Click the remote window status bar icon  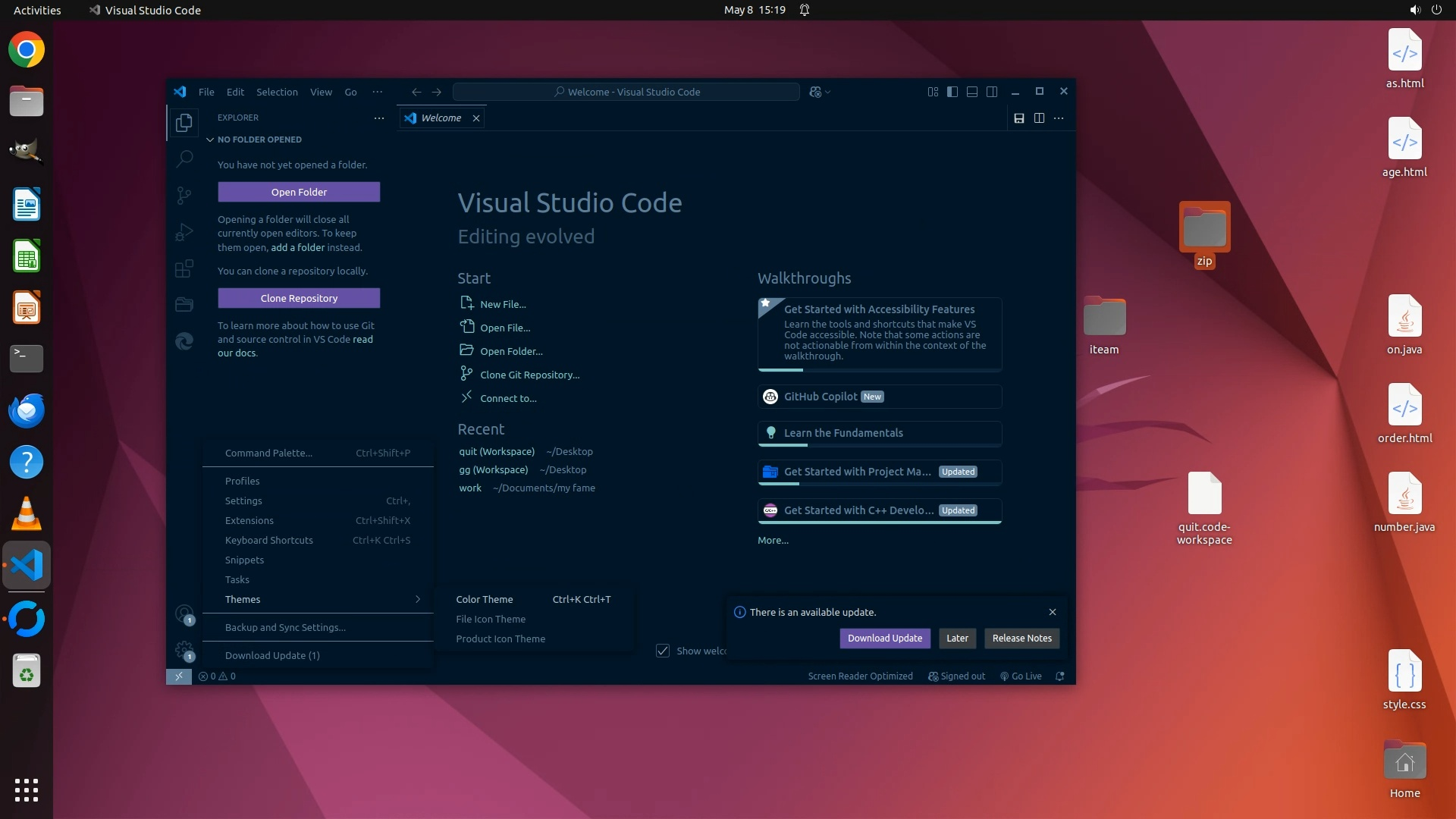179,676
